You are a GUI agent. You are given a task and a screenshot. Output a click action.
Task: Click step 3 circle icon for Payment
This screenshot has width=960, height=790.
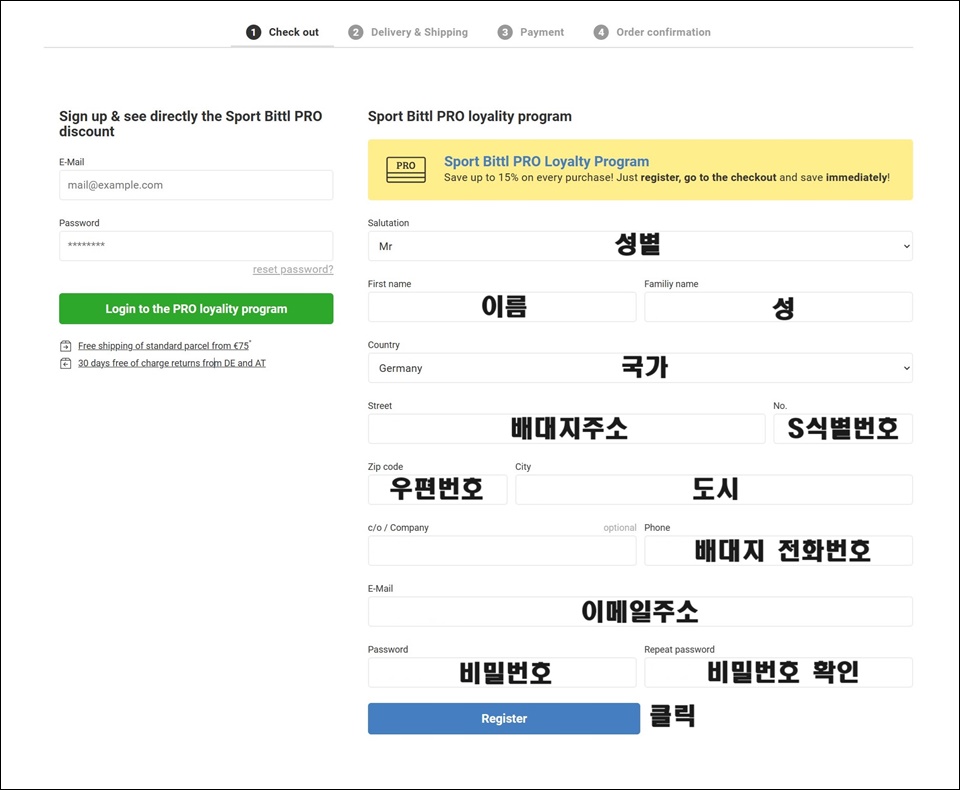click(x=505, y=32)
